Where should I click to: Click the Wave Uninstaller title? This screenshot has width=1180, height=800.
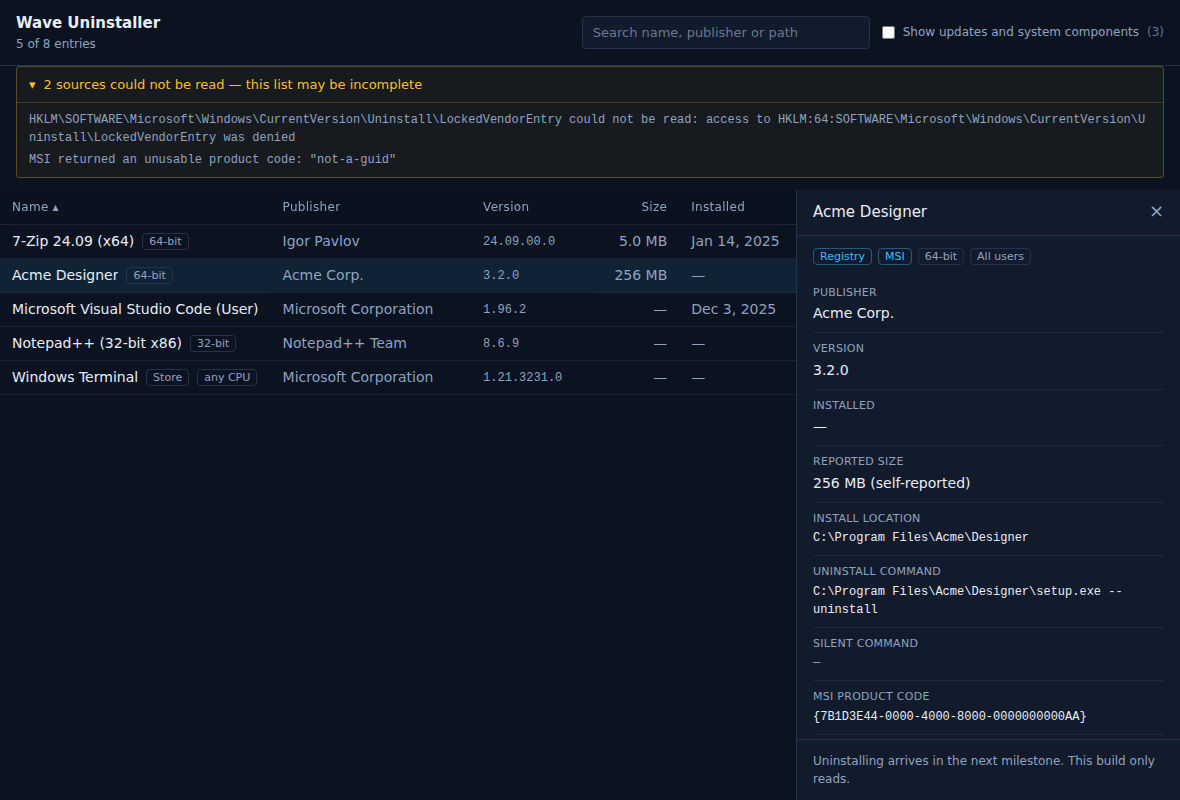tap(88, 23)
